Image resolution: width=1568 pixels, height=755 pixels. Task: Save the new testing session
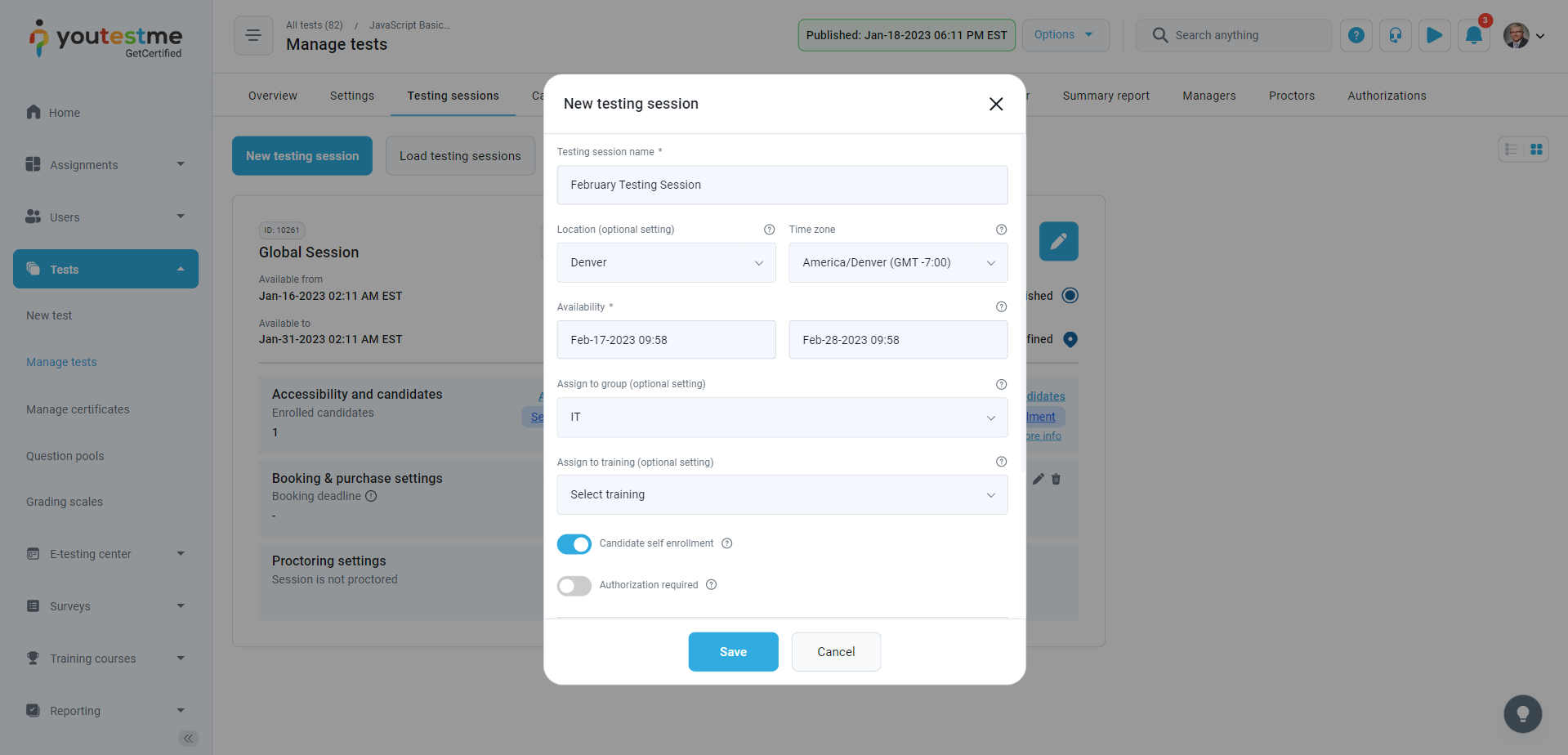[x=732, y=652]
